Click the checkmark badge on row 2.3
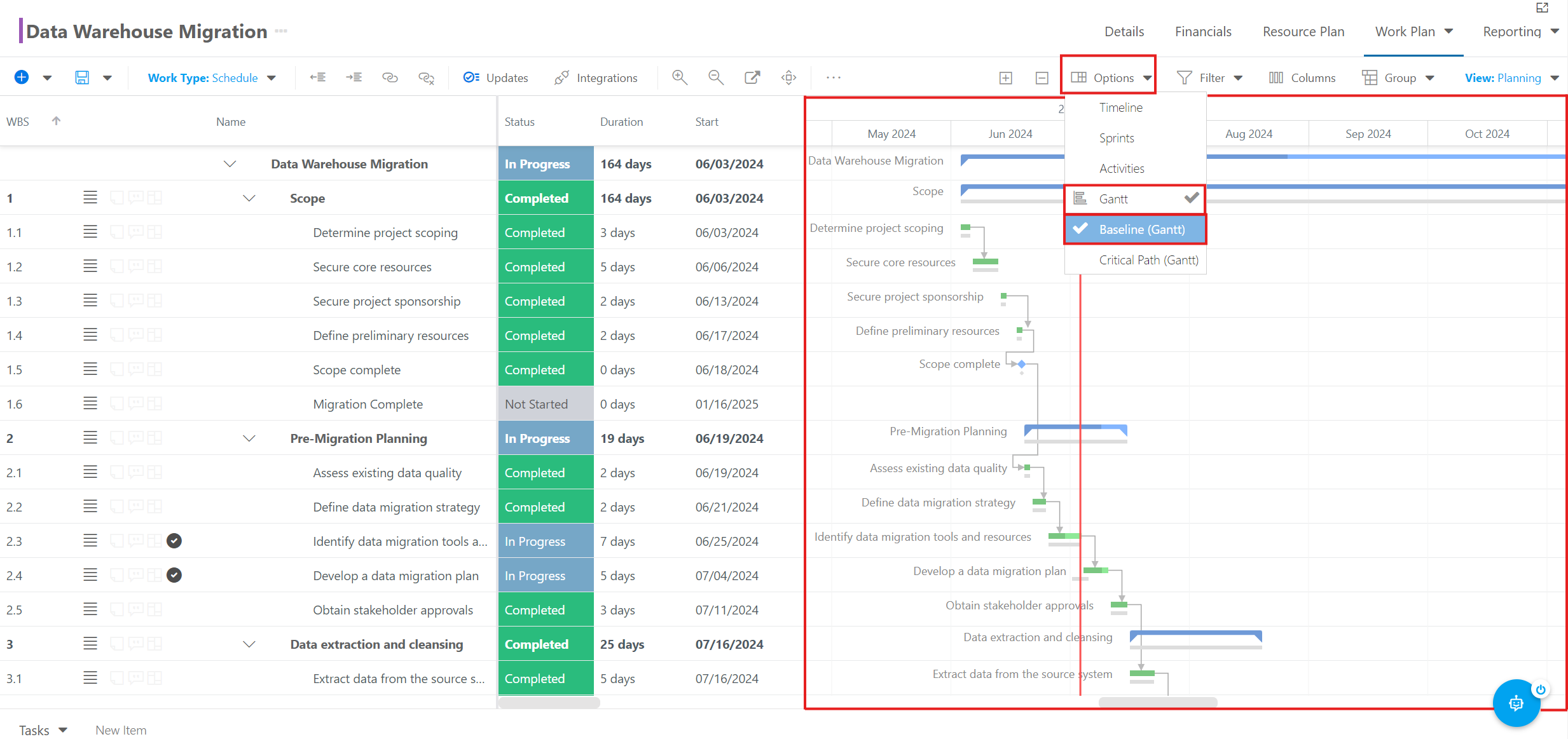1568x739 pixels. (x=174, y=541)
